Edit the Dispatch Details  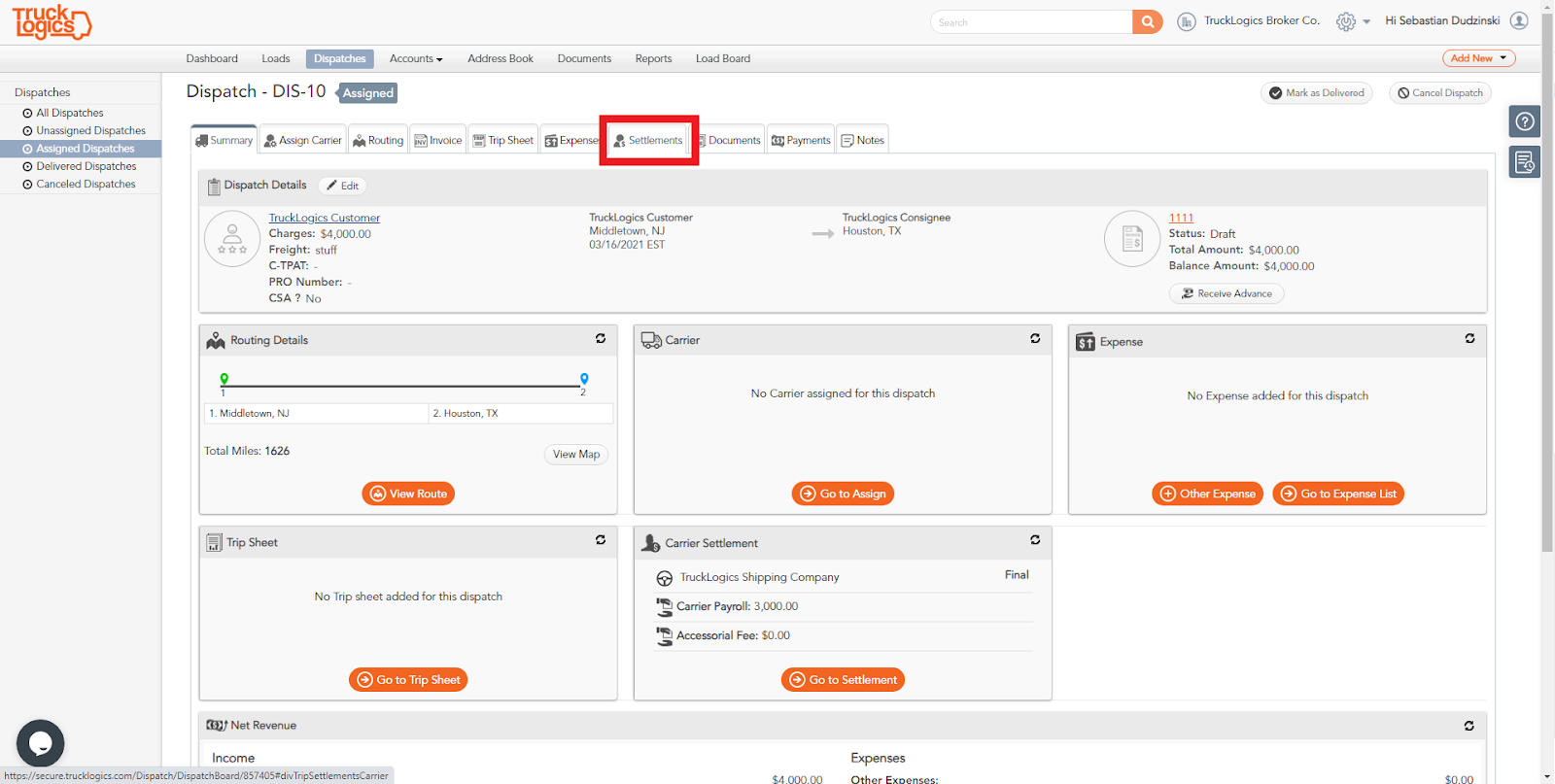pyautogui.click(x=343, y=186)
